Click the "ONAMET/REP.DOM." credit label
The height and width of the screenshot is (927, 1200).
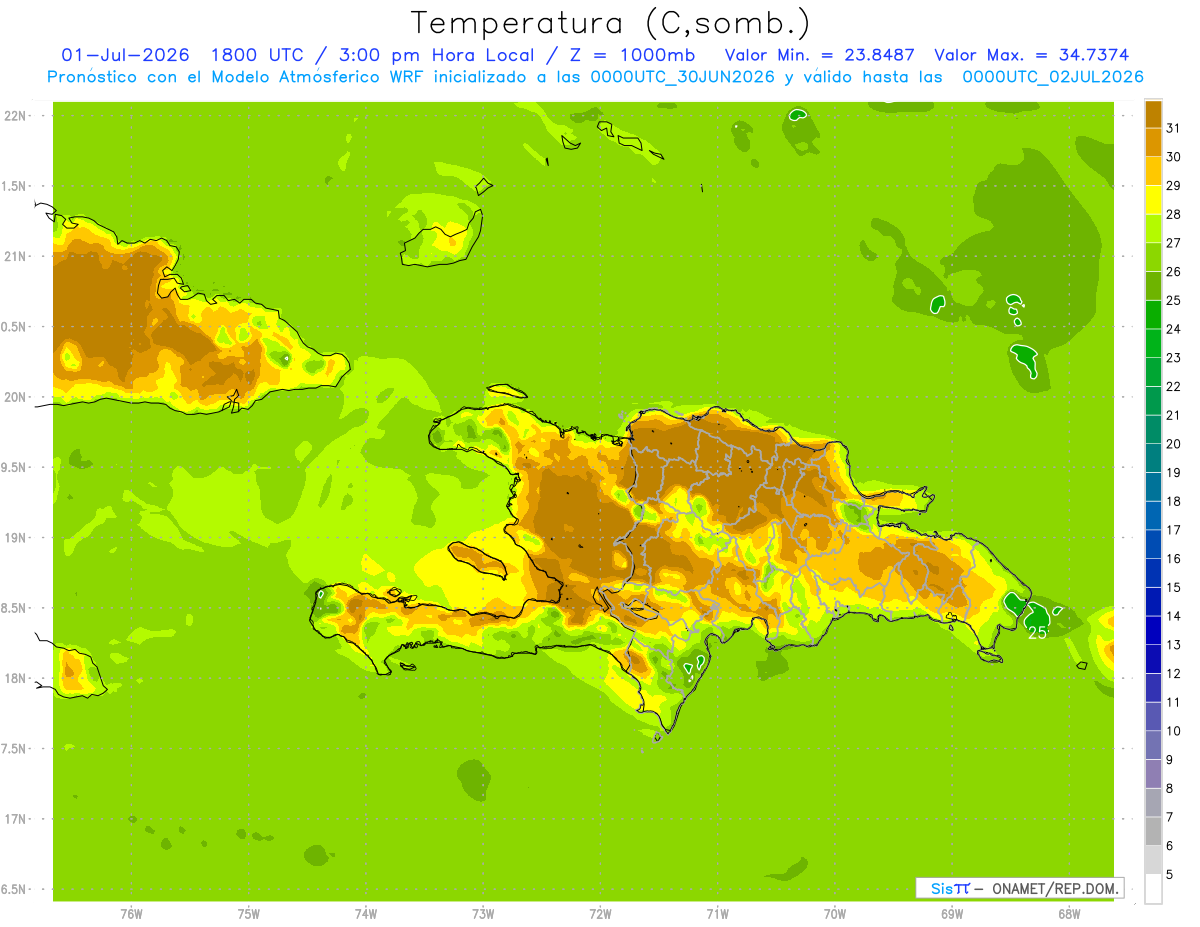(x=1055, y=888)
